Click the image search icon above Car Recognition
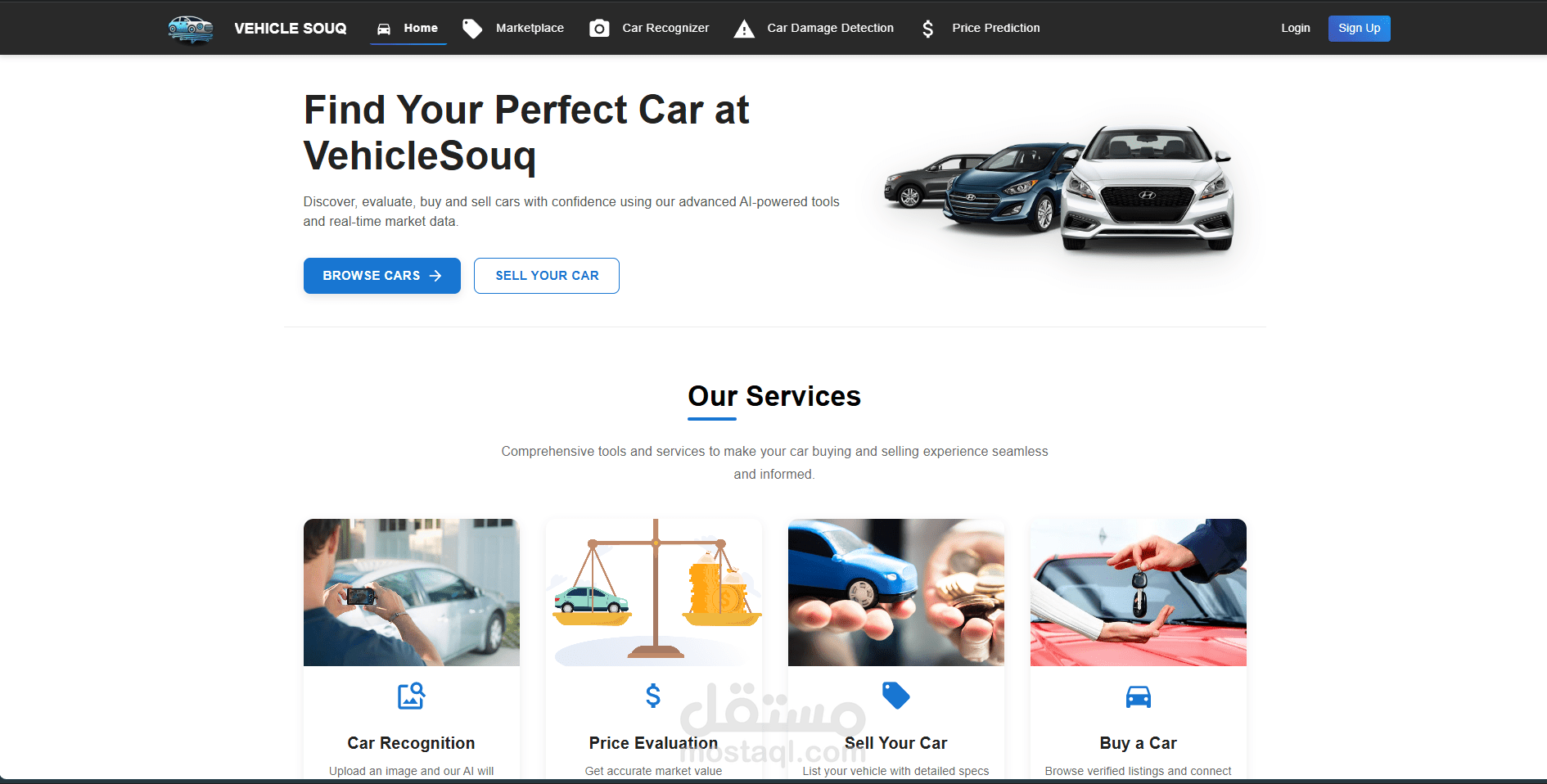 click(411, 696)
